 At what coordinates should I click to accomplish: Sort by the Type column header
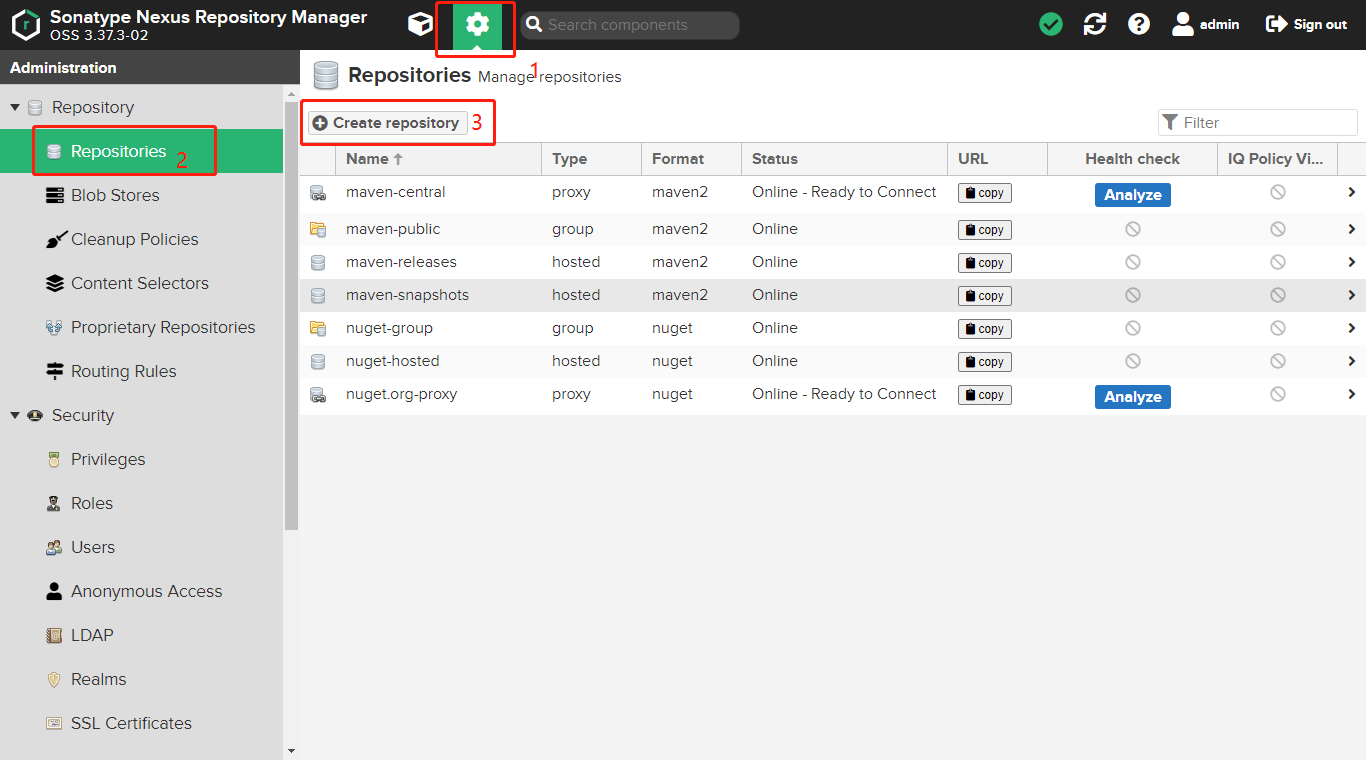pos(591,159)
